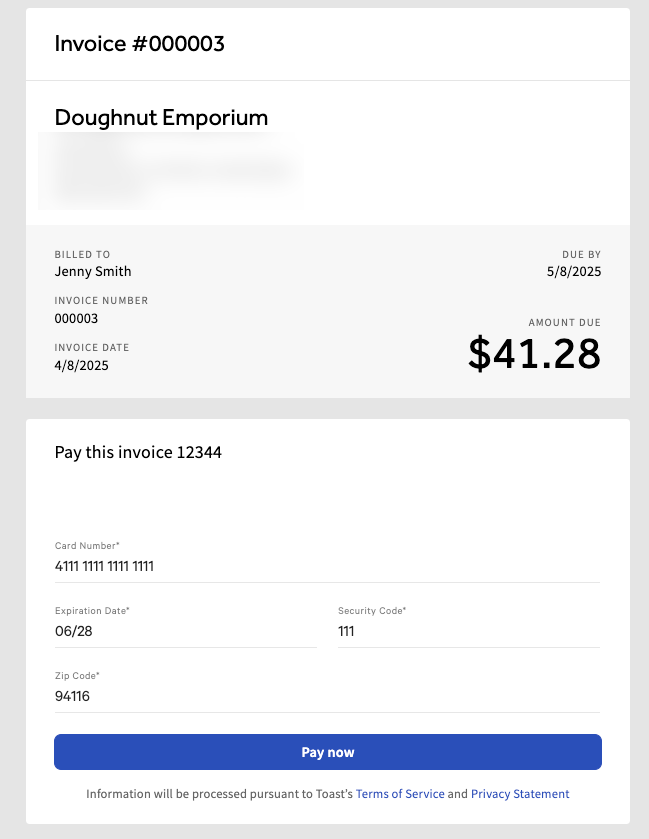
Task: Click the invoice date 4/8/2025
Action: click(81, 365)
